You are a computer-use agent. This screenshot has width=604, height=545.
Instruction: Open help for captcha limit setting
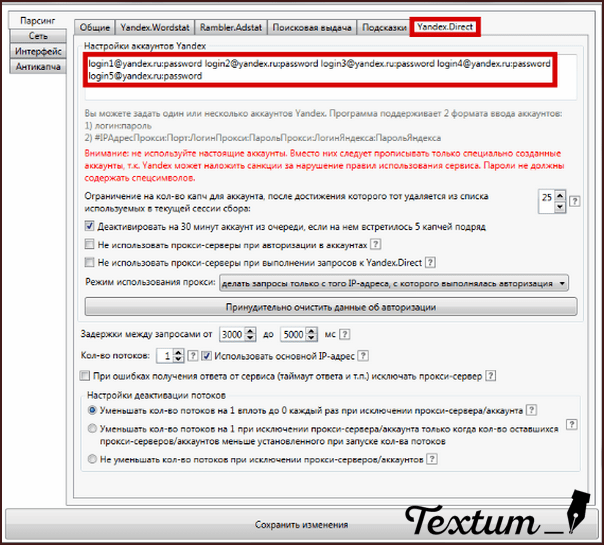[x=574, y=201]
